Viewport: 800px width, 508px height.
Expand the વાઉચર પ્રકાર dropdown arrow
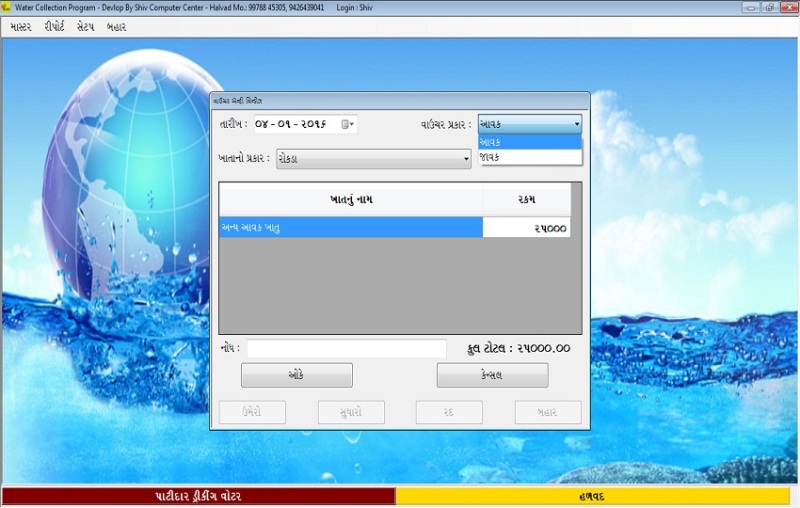[576, 125]
